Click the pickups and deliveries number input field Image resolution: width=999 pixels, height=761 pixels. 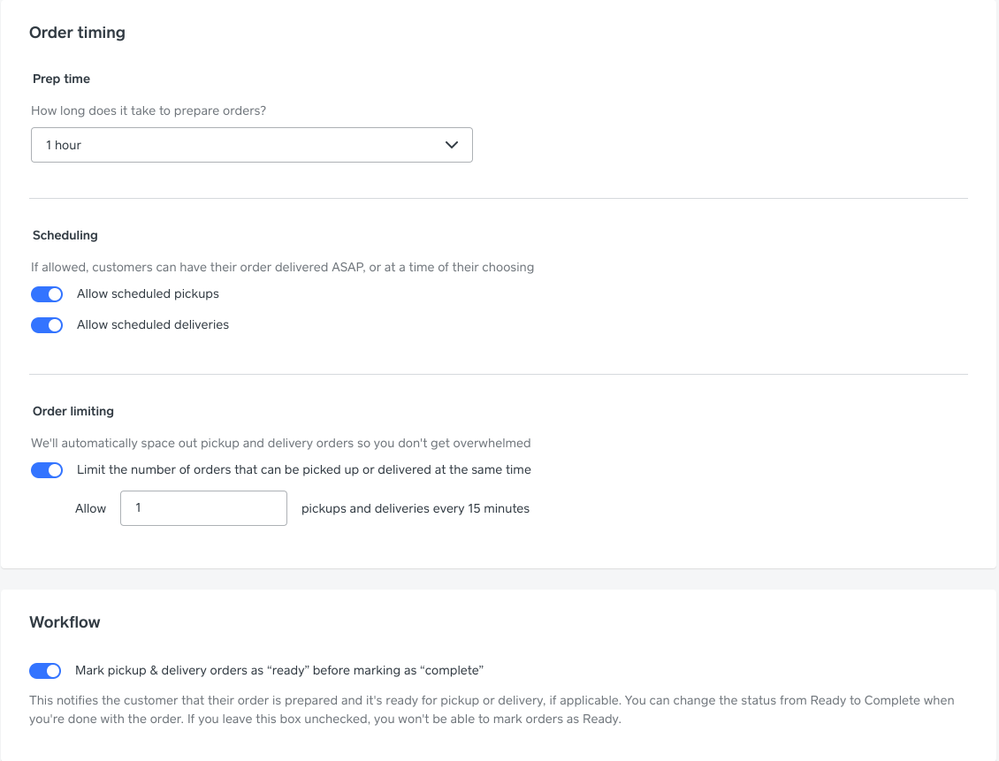point(203,508)
